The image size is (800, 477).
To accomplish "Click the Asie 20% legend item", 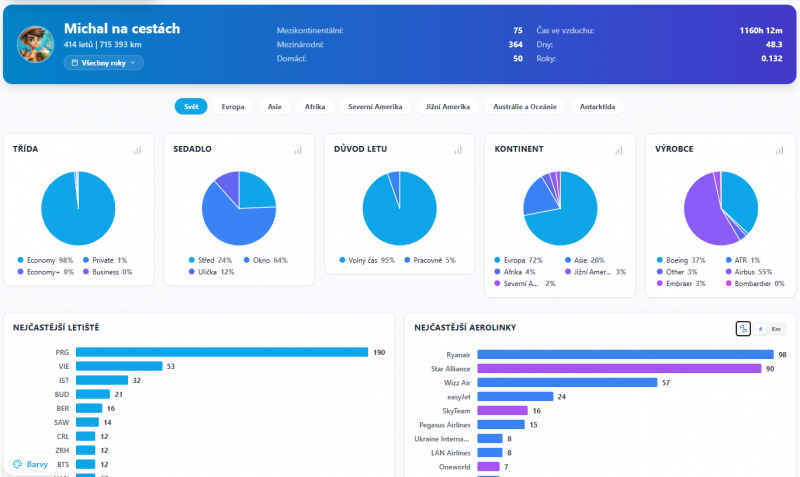I will [585, 260].
